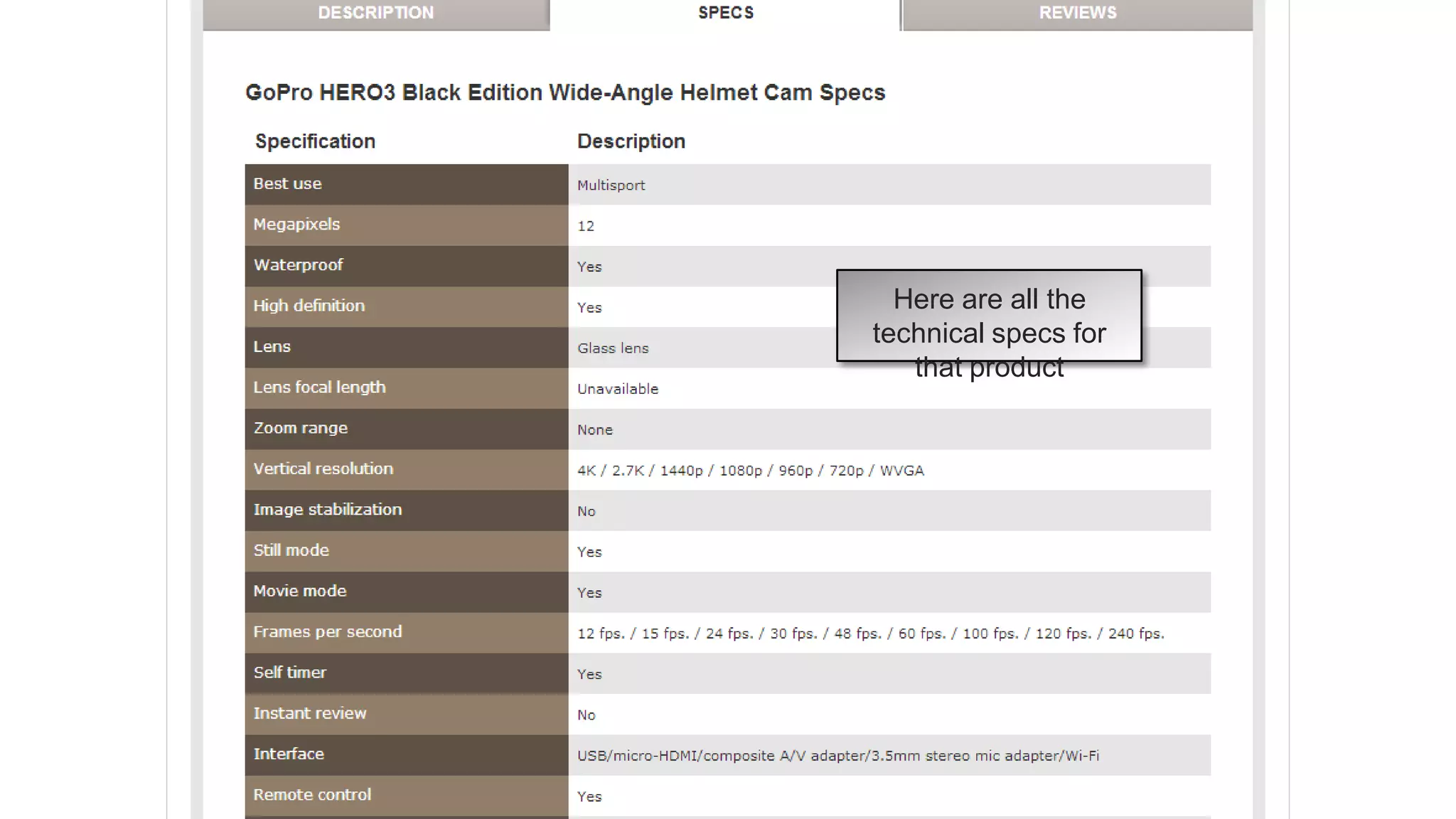
Task: Click the Image stabilization row label
Action: (x=327, y=510)
